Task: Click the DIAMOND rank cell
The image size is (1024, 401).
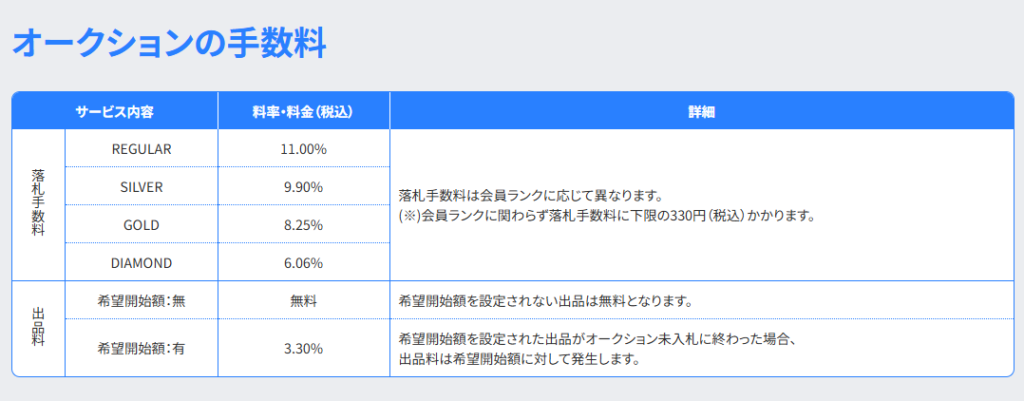Action: (141, 263)
